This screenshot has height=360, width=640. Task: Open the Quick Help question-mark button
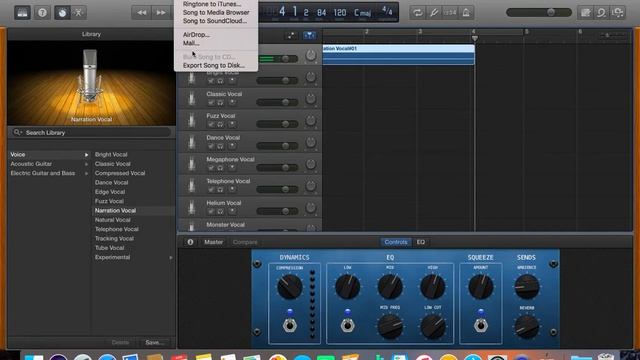point(42,13)
